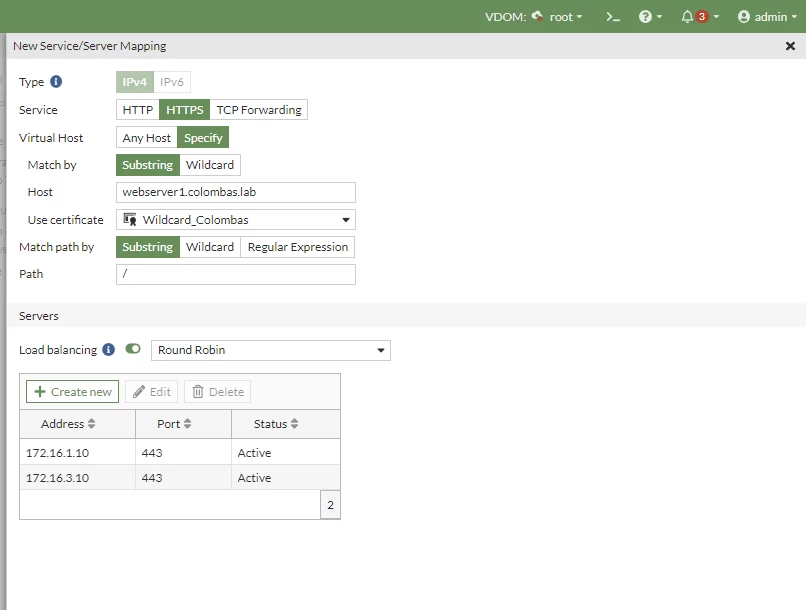Open the notifications bell with 3 alerts

tap(699, 17)
